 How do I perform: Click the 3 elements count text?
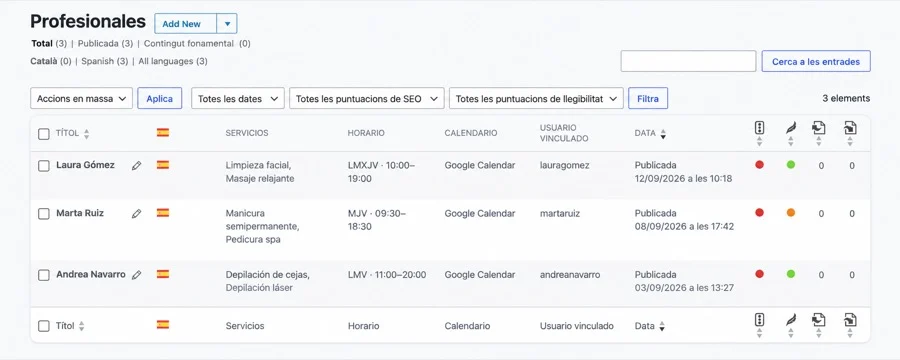pyautogui.click(x=846, y=98)
